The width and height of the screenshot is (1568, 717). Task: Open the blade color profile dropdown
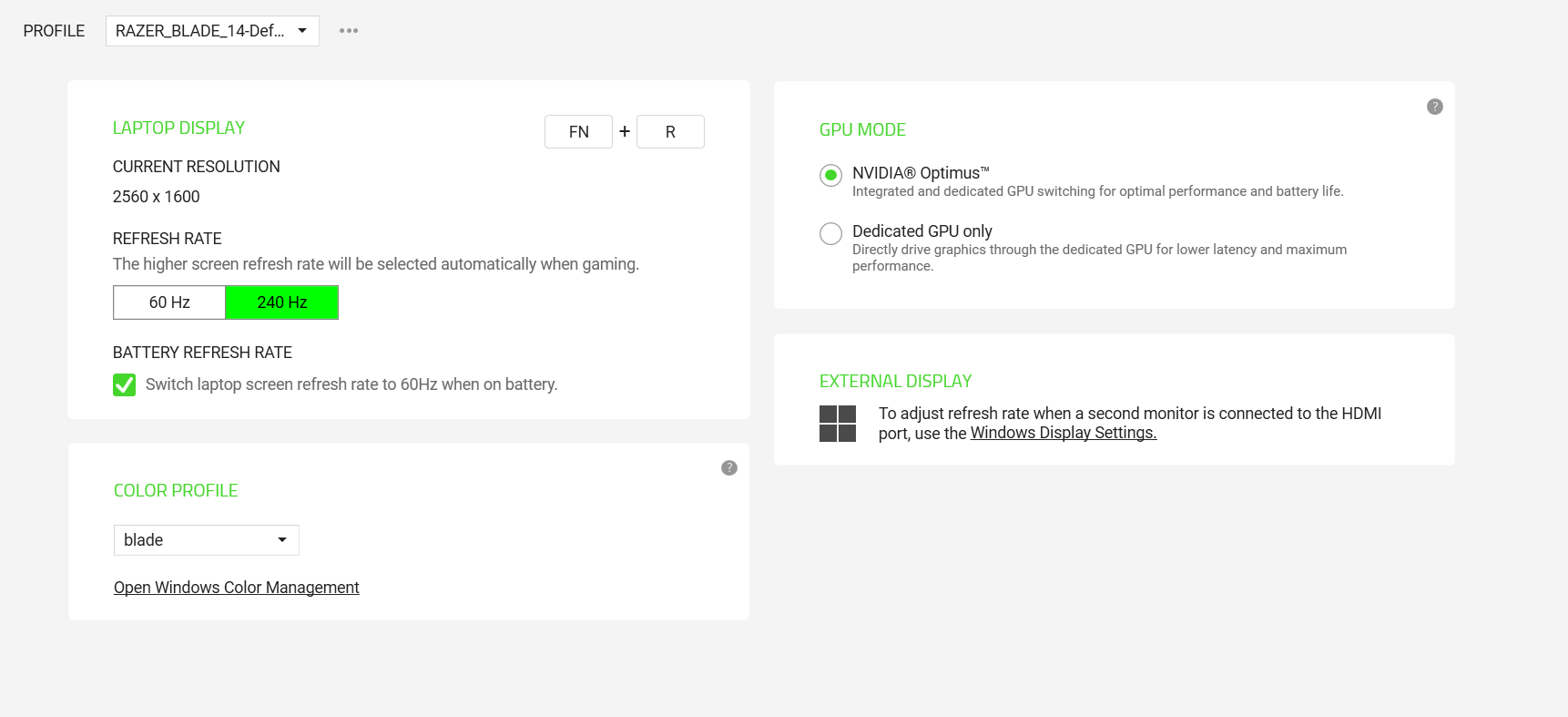(x=206, y=539)
